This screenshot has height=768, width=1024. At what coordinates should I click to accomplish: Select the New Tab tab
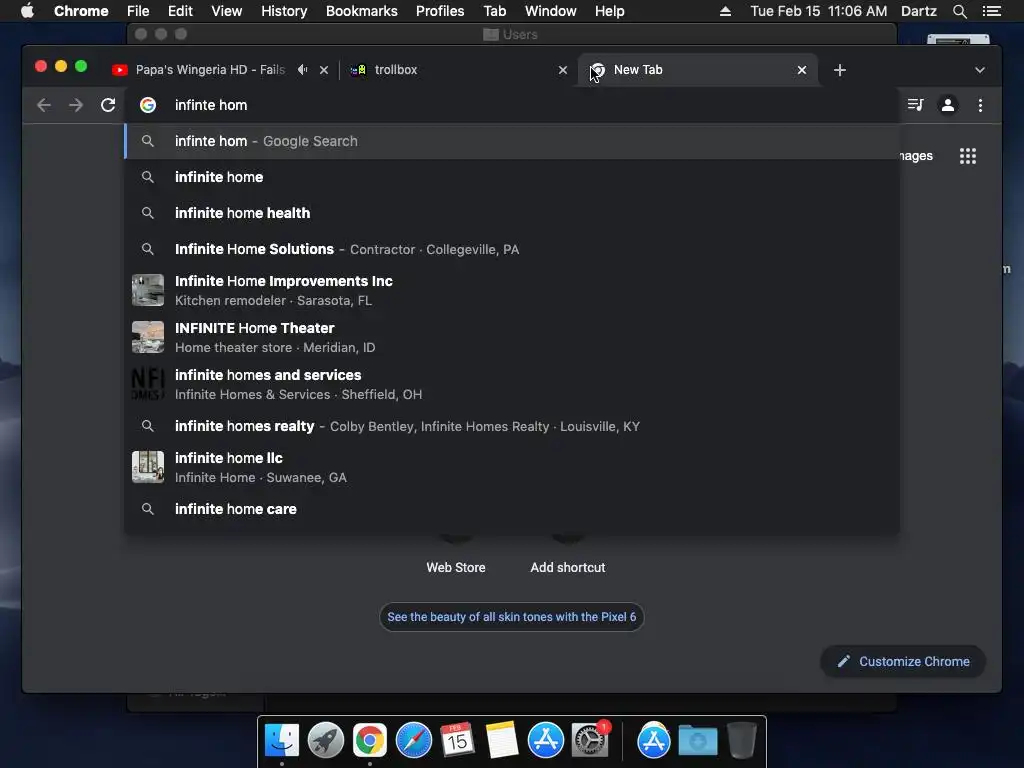tap(696, 70)
